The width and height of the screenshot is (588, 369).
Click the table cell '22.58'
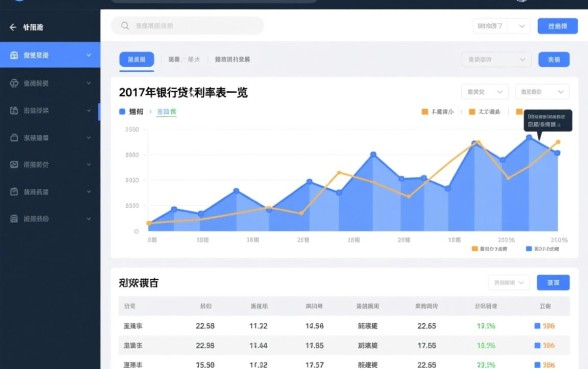point(205,326)
